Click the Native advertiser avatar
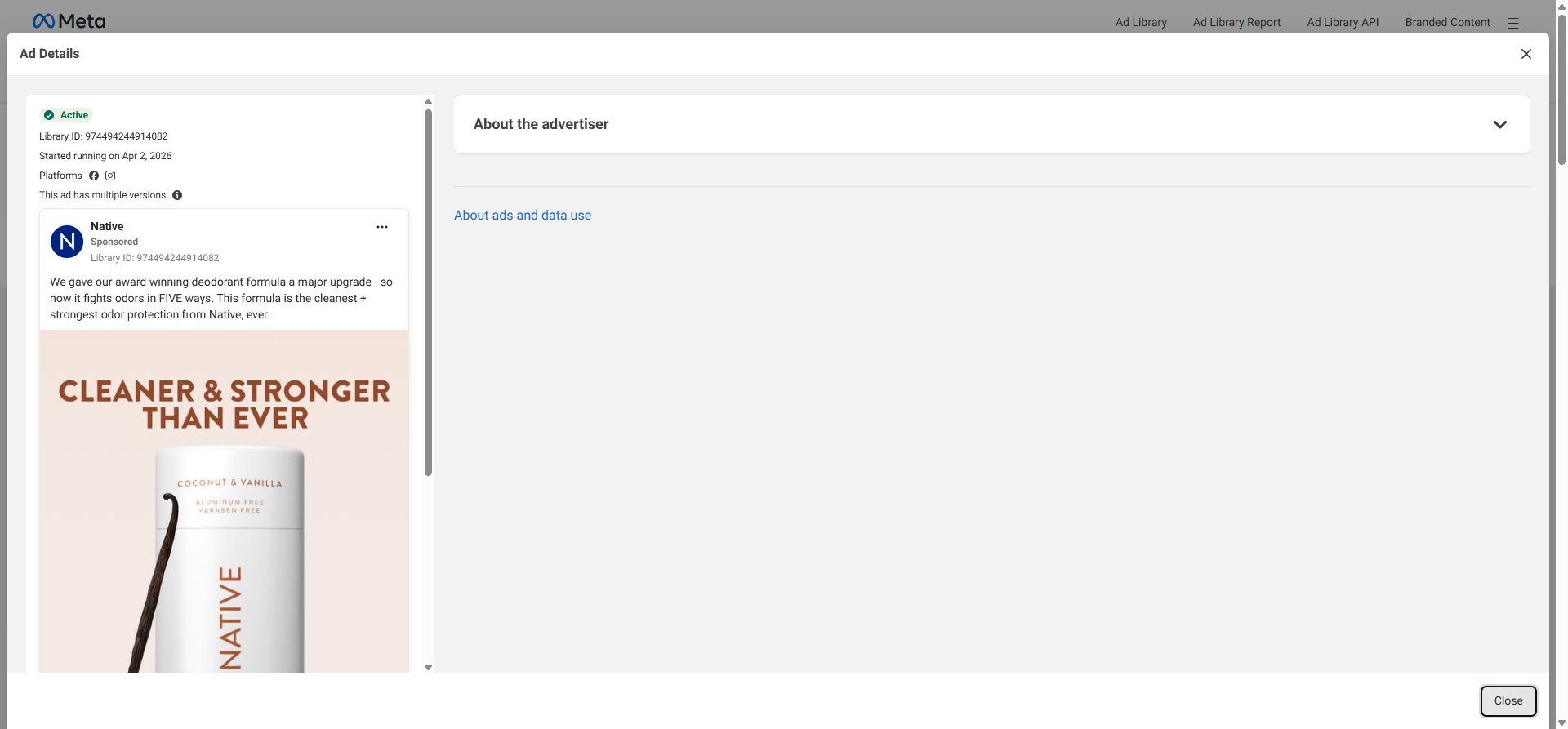The image size is (1568, 729). [67, 242]
